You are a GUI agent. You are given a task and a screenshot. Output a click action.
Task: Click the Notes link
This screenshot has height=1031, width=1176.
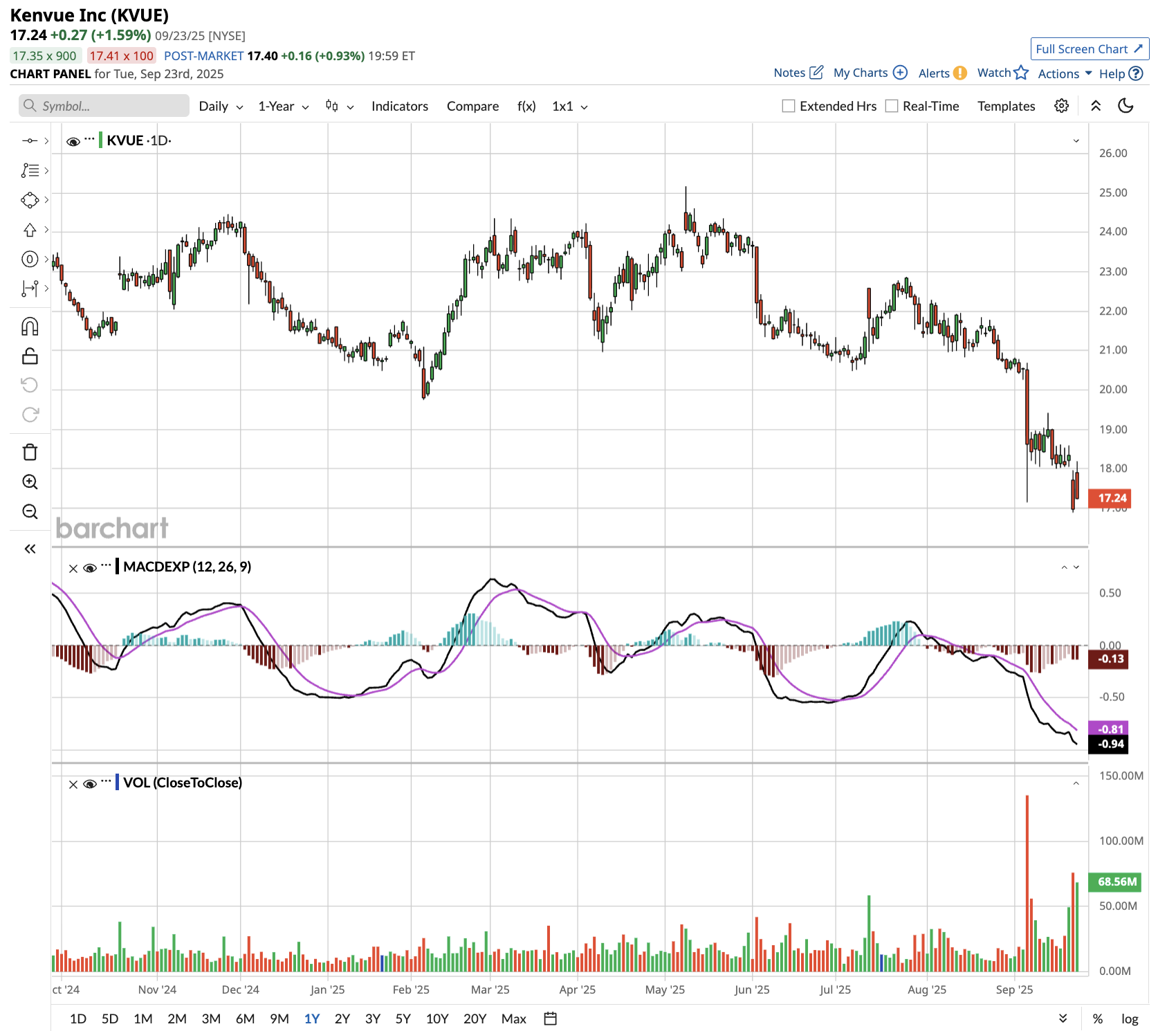click(x=789, y=73)
